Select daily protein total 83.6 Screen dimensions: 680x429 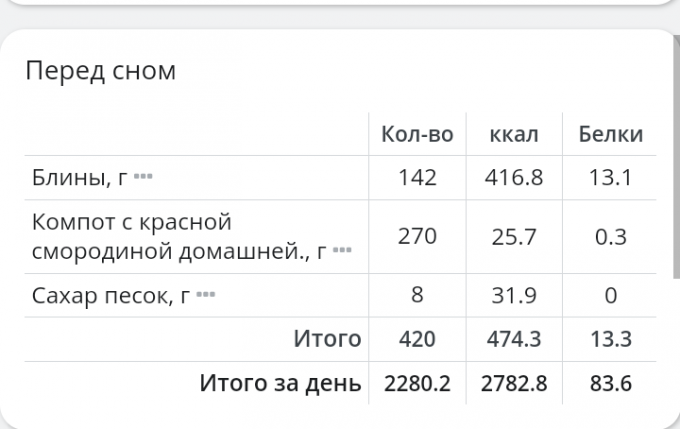point(611,383)
